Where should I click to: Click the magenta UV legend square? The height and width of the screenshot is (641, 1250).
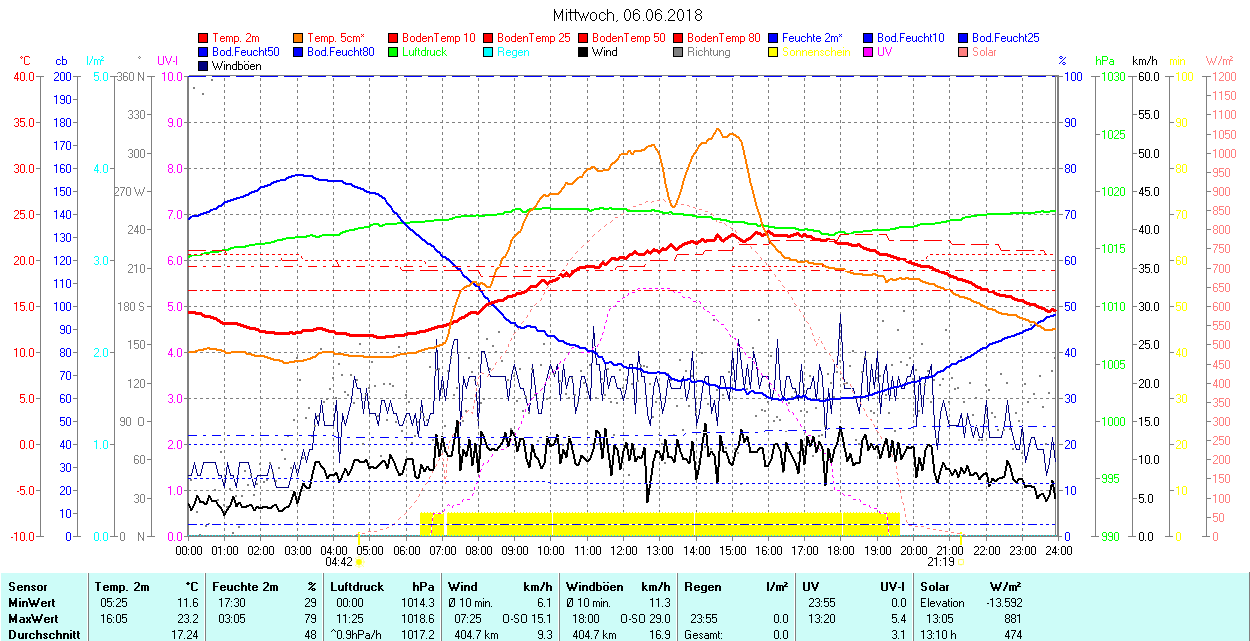(x=869, y=52)
